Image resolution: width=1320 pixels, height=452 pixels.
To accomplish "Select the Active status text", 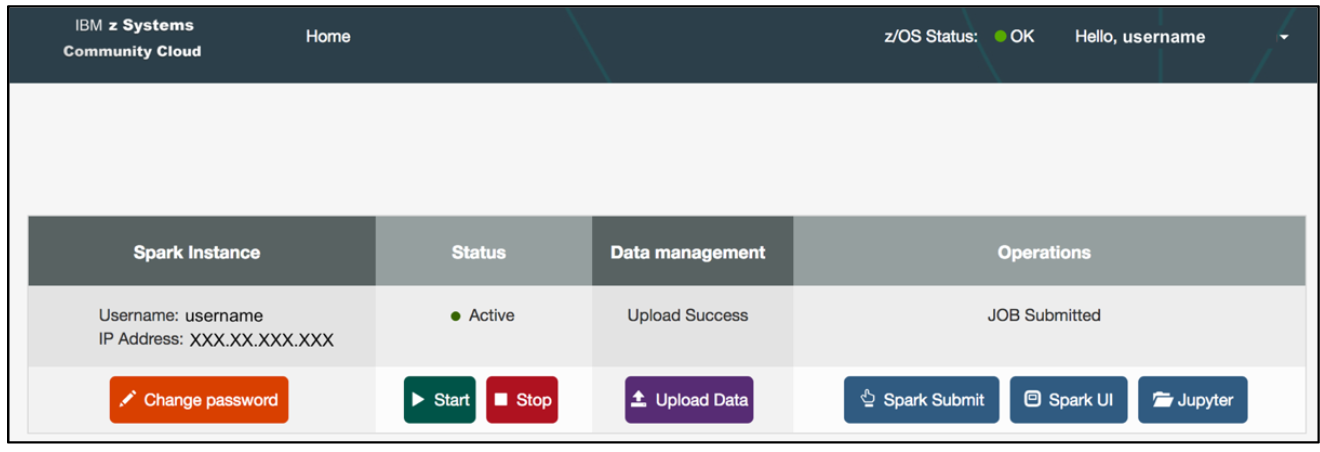I will 492,315.
